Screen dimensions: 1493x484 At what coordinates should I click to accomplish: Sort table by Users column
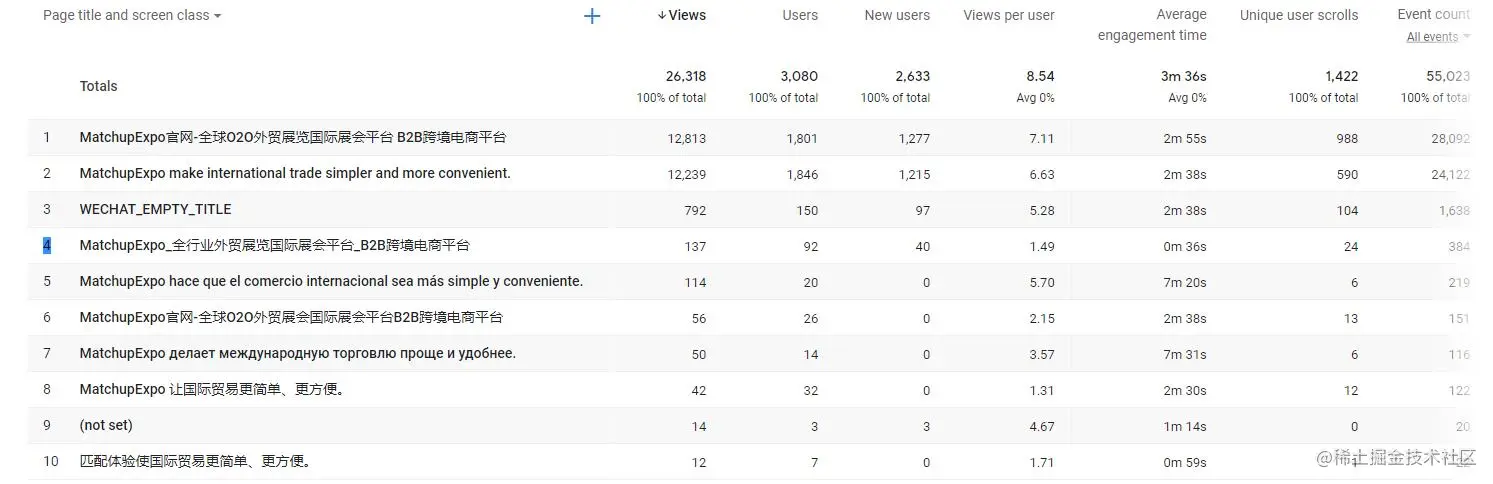coord(799,15)
